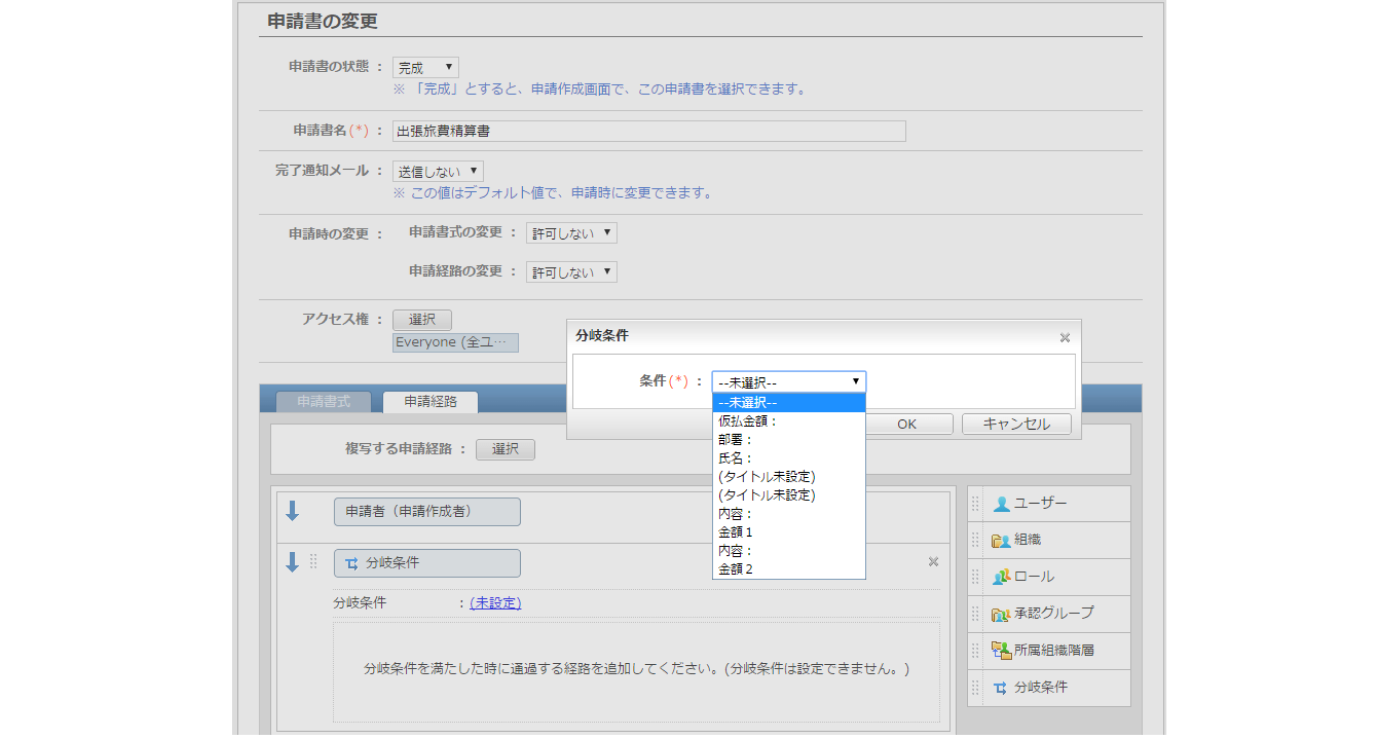Image resolution: width=1400 pixels, height=736 pixels.
Task: Click the drag handle beside 組織
Action: (x=976, y=541)
